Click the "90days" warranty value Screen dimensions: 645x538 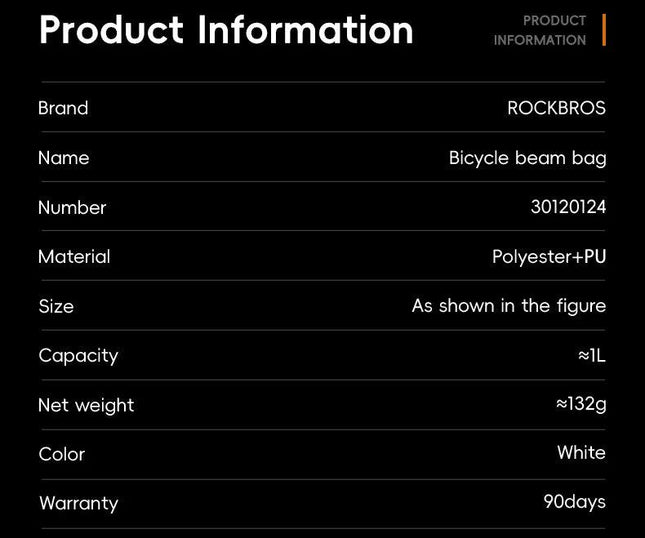pos(574,502)
